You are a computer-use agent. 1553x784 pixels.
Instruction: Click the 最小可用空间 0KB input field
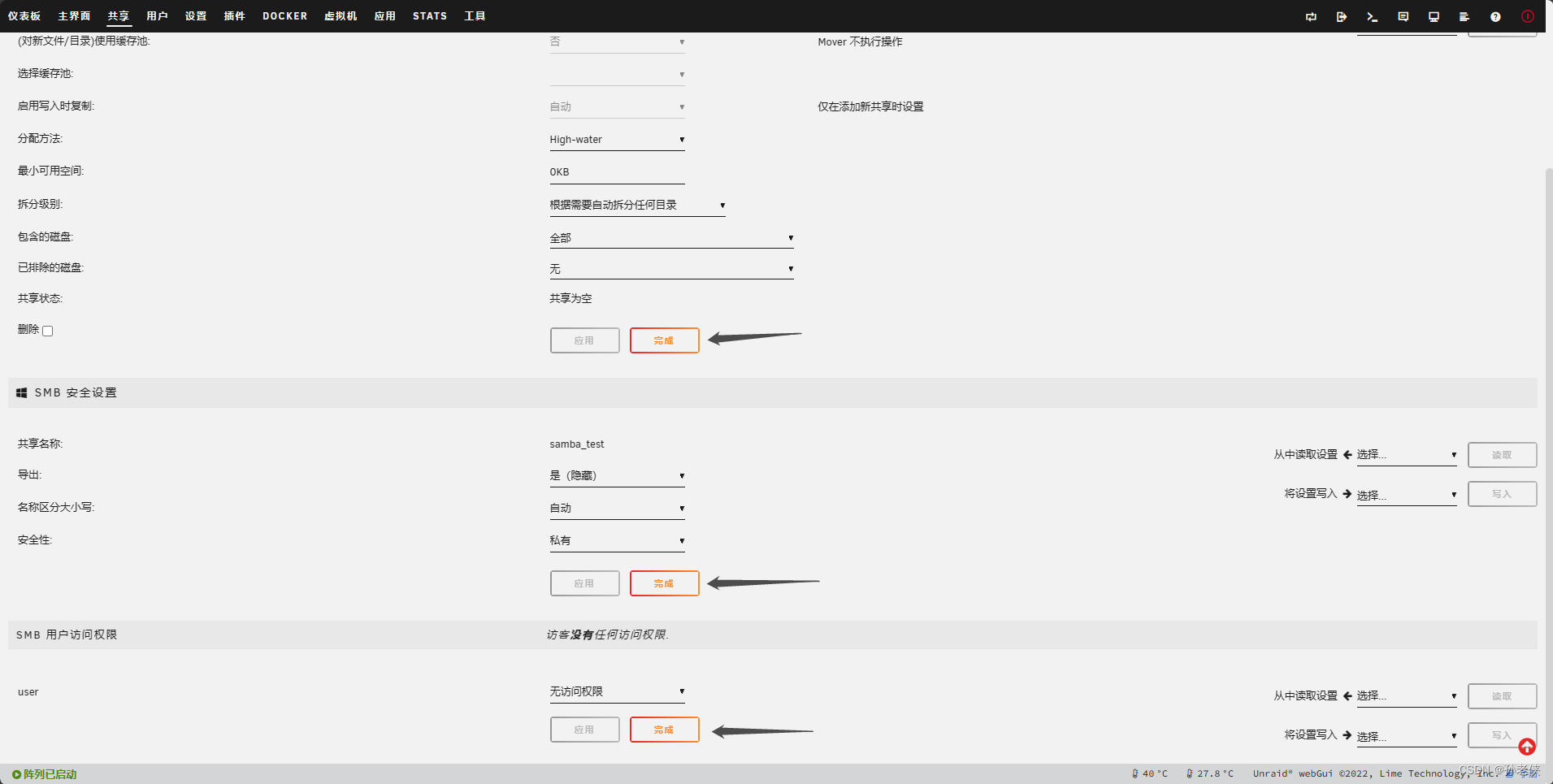point(616,171)
